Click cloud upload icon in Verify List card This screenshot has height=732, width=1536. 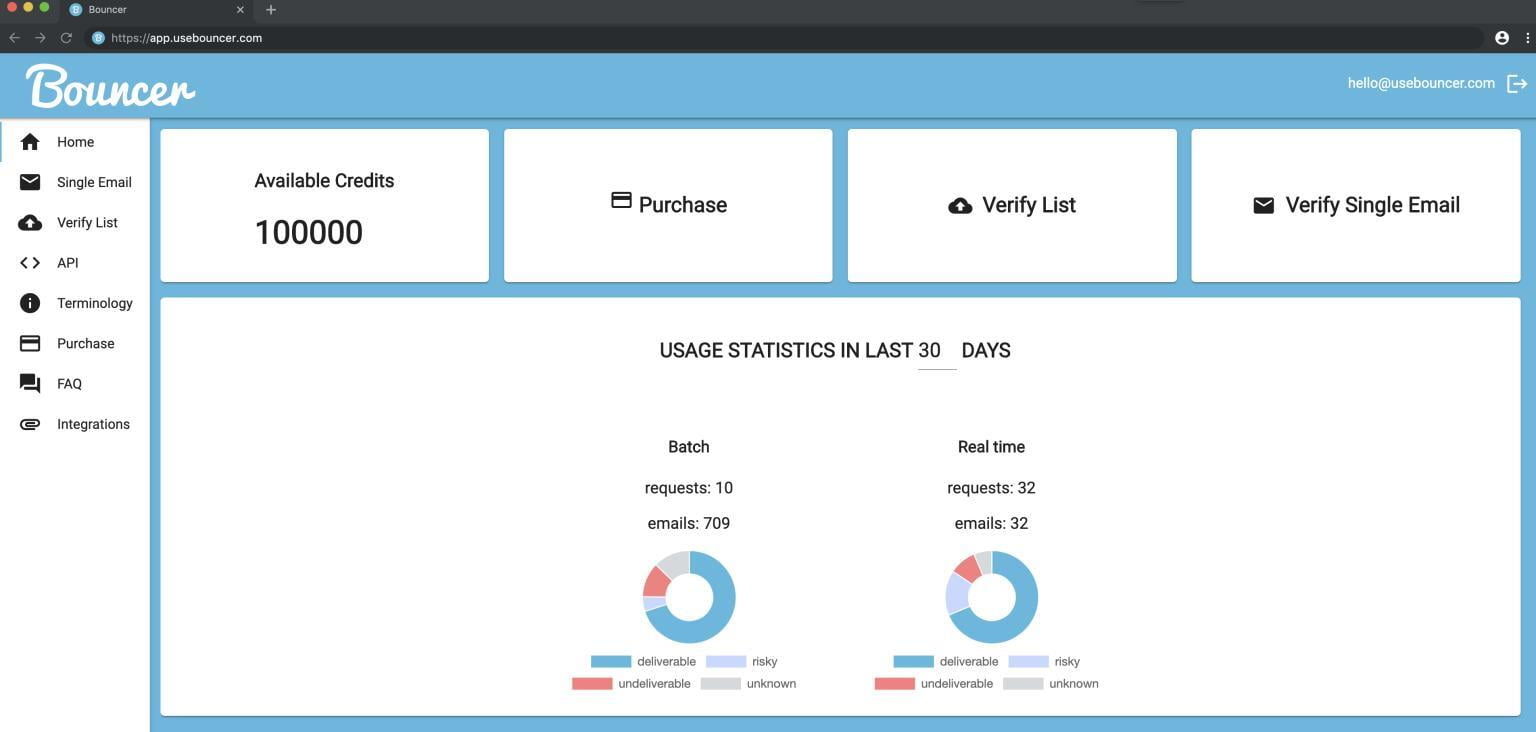[960, 206]
